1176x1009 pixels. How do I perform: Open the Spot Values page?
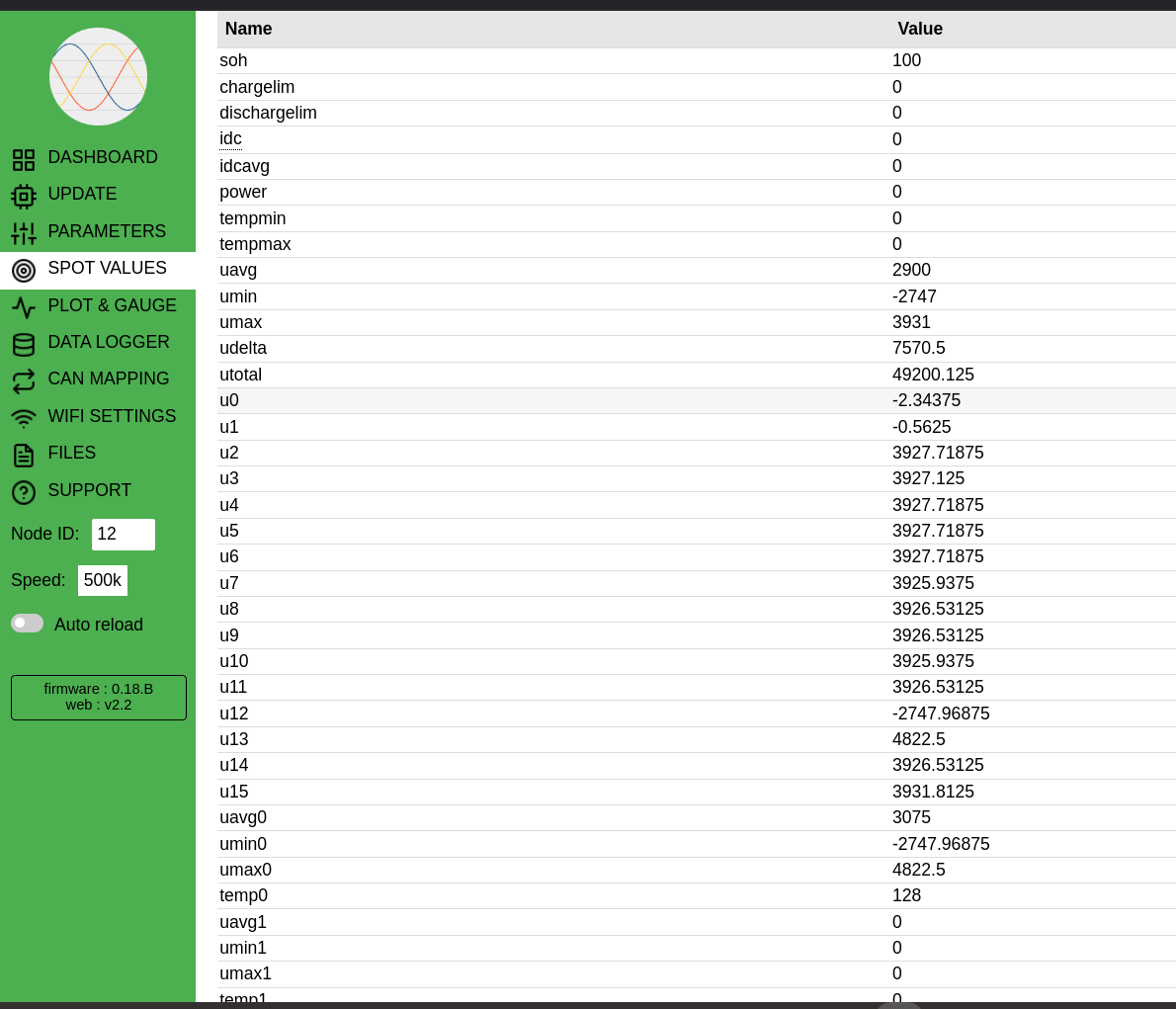click(x=107, y=269)
